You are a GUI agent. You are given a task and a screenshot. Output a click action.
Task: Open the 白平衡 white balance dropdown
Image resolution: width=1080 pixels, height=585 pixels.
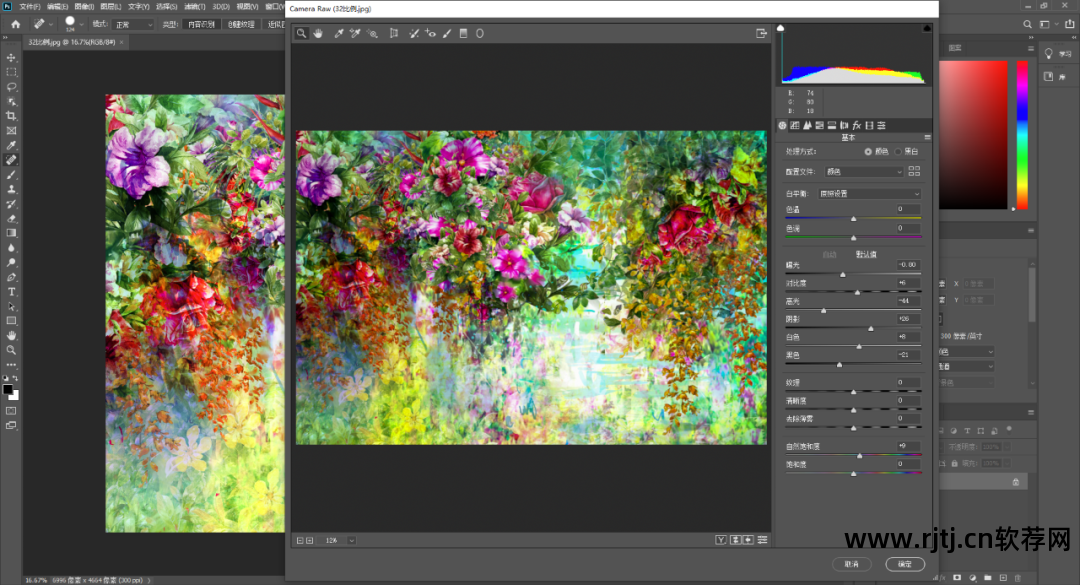pyautogui.click(x=869, y=194)
